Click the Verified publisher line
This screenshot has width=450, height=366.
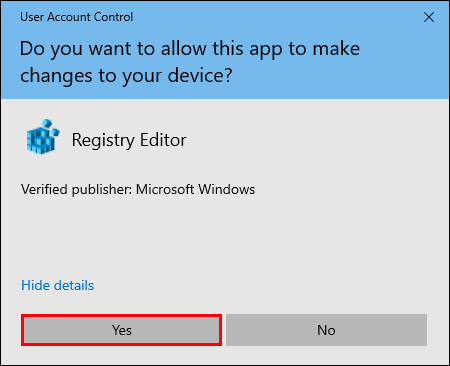coord(138,189)
